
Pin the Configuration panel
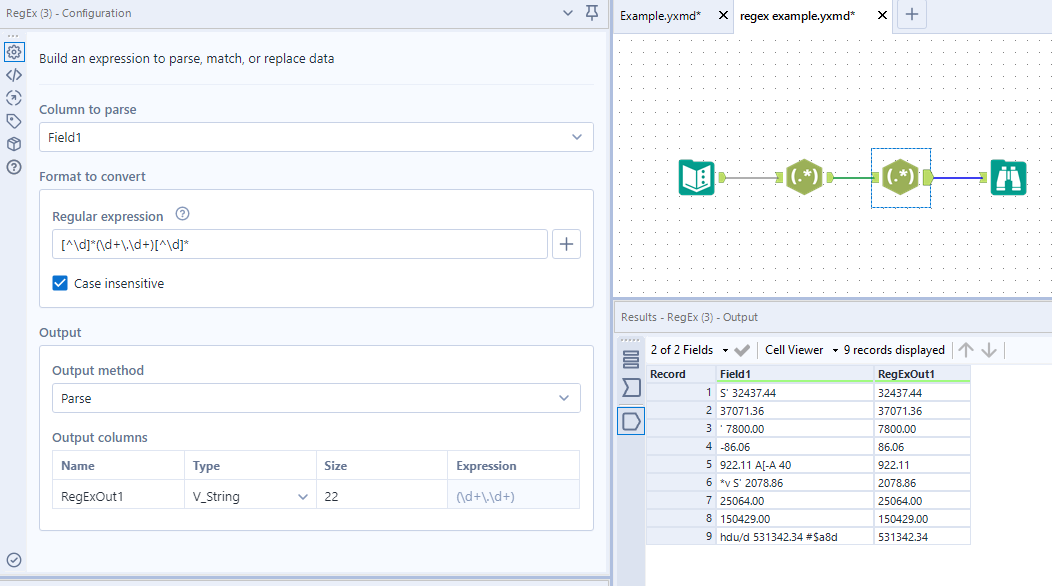[592, 13]
